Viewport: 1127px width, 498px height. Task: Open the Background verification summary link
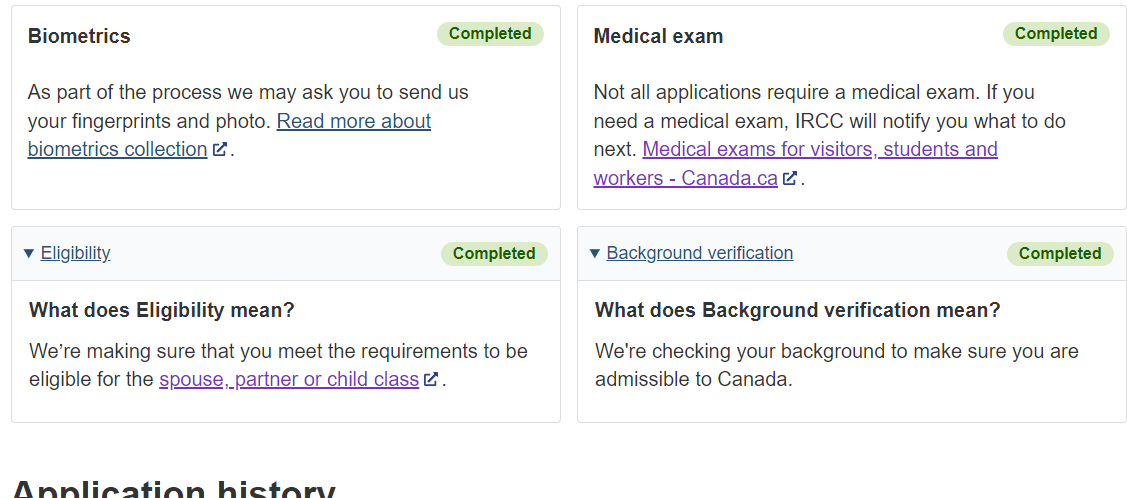(x=699, y=253)
